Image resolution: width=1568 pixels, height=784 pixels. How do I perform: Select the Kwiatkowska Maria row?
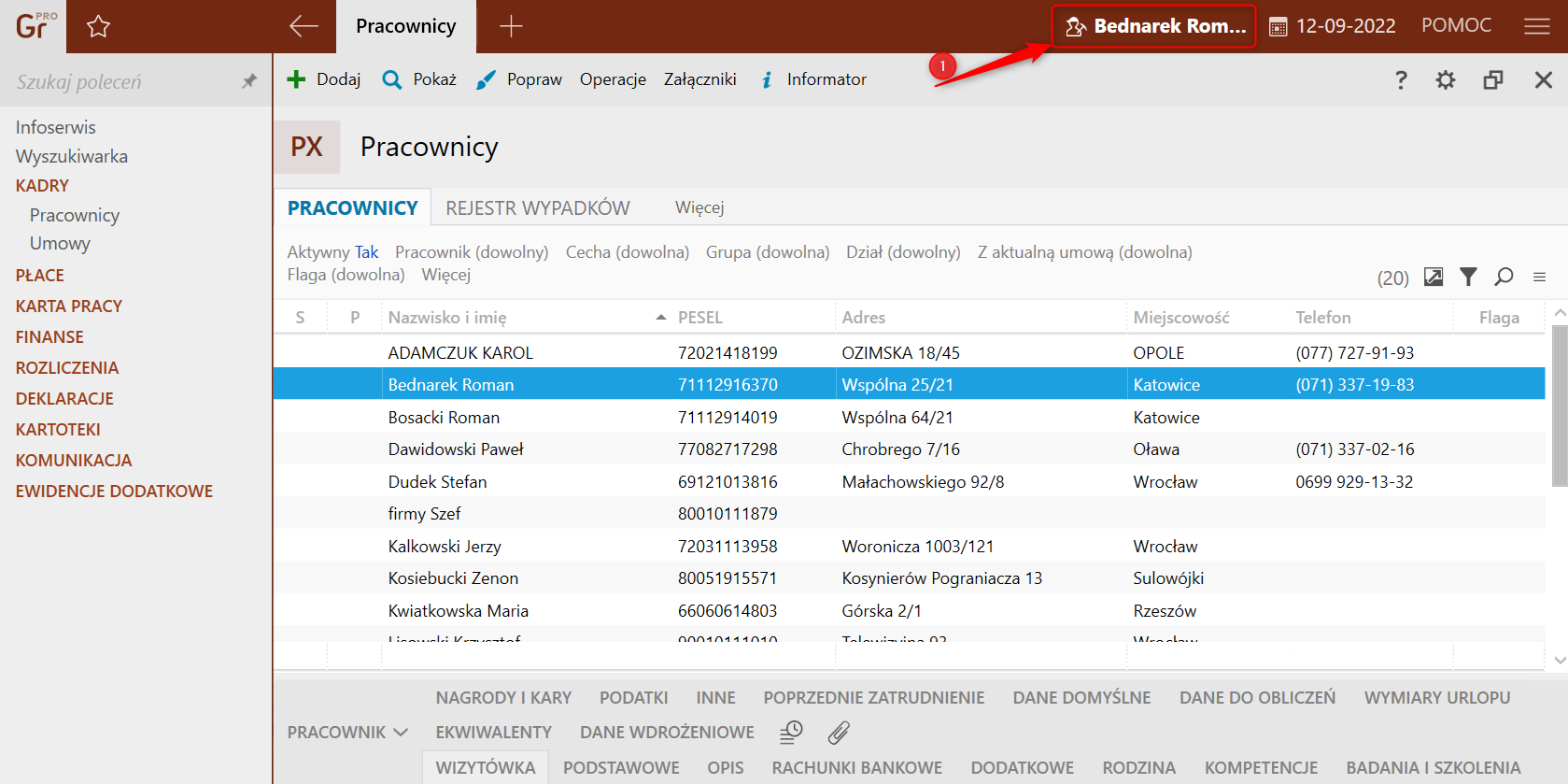[x=909, y=610]
